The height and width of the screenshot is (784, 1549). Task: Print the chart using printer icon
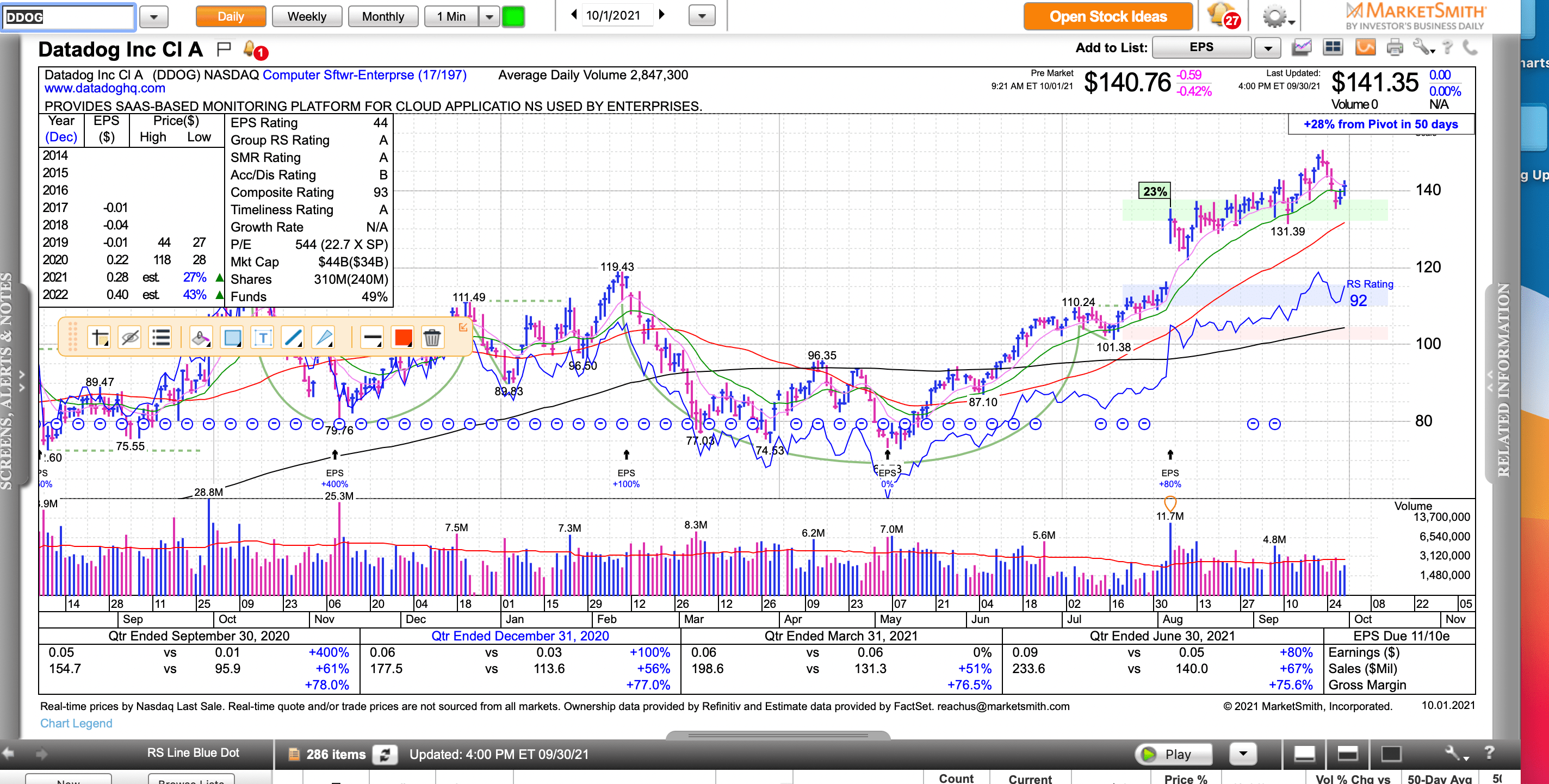coord(1395,47)
